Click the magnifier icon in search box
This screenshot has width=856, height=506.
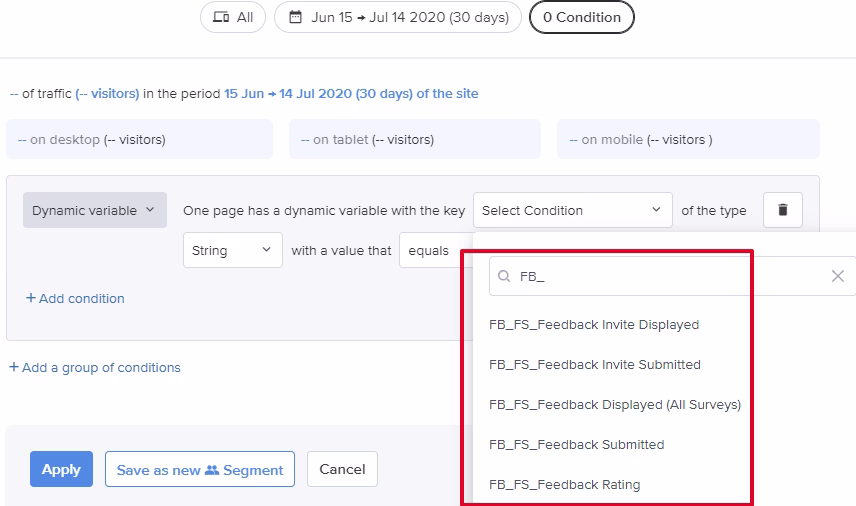[x=504, y=276]
